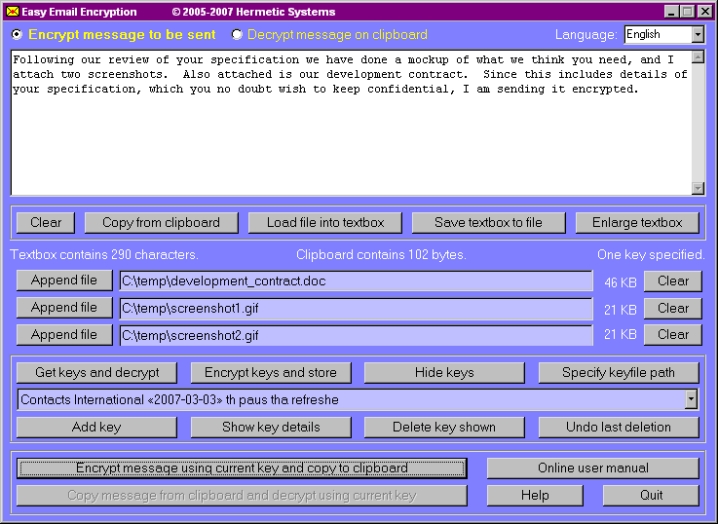The height and width of the screenshot is (524, 718).
Task: Select 'Decrypt message on clipboard' radio button
Action: point(237,34)
